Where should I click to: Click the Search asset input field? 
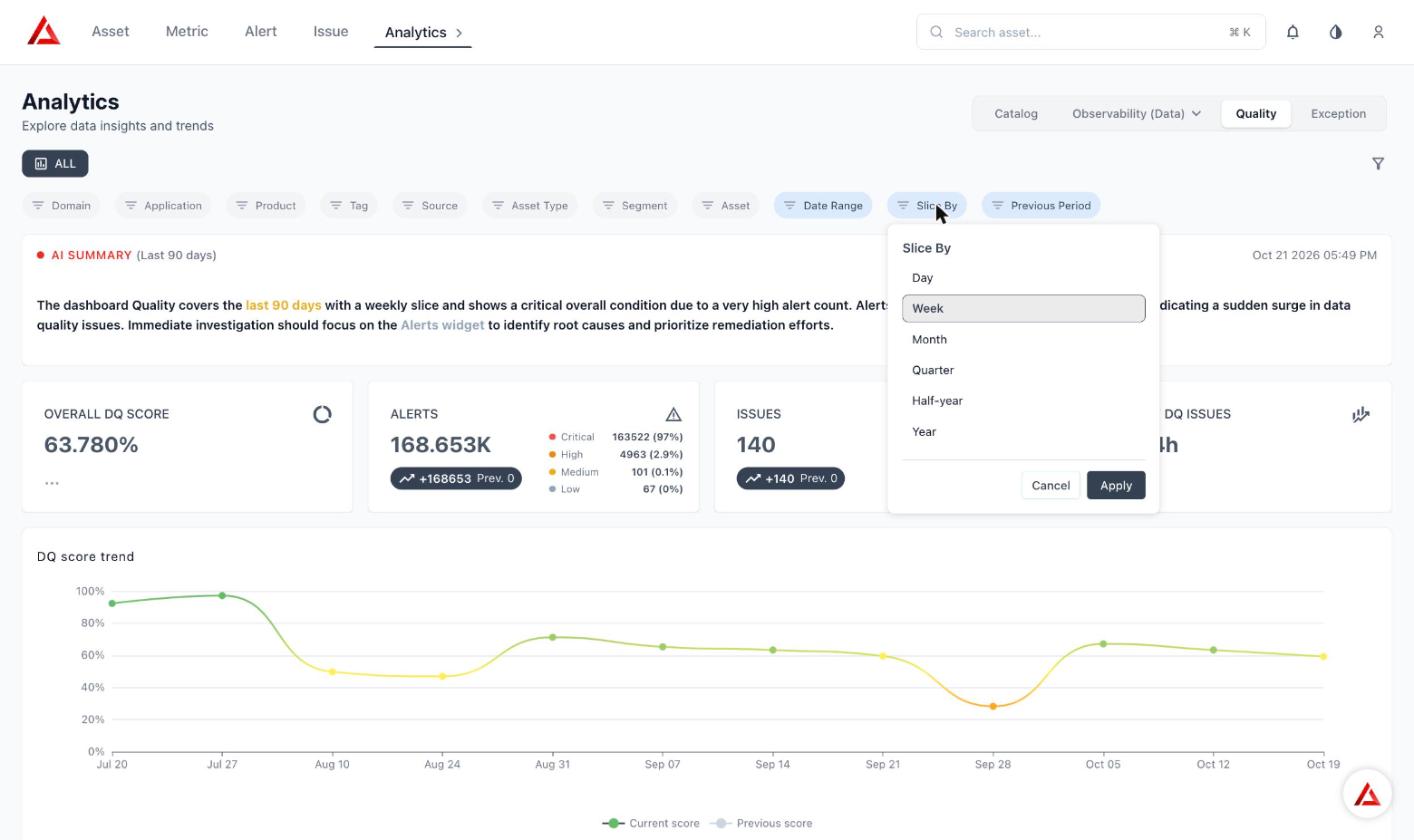click(x=1091, y=32)
